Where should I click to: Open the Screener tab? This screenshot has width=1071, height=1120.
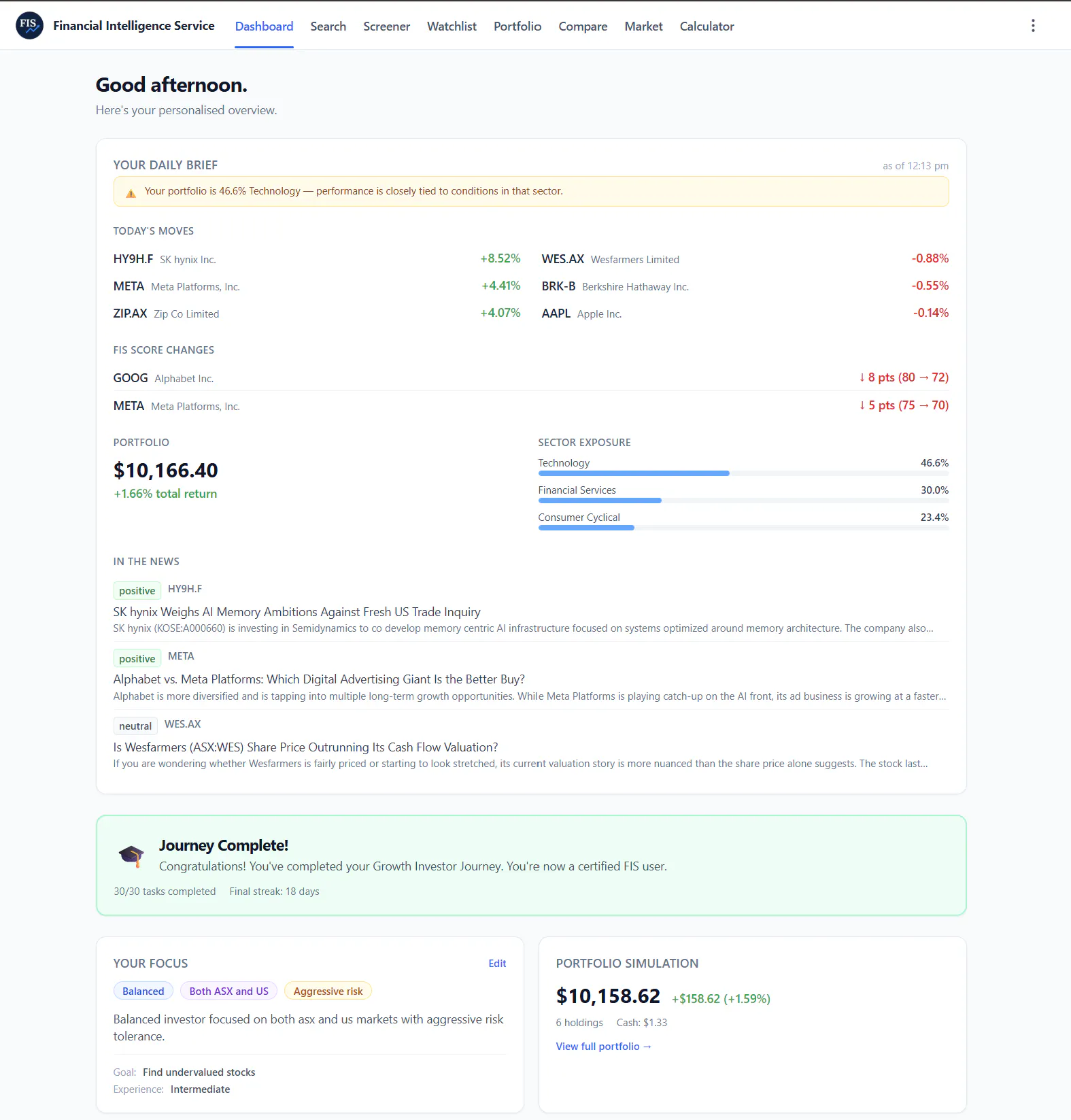[386, 26]
